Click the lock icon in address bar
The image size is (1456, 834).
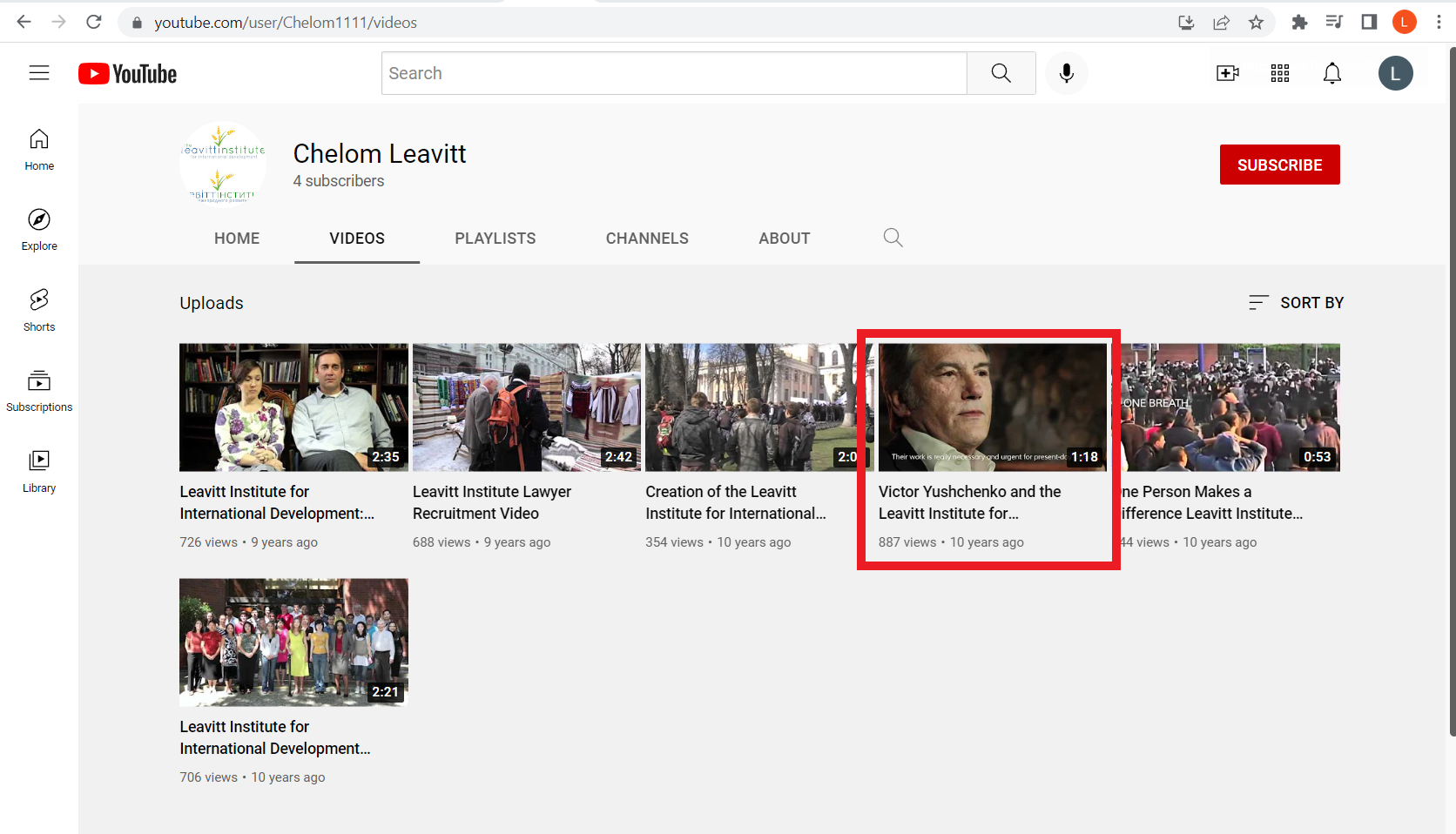(x=137, y=23)
